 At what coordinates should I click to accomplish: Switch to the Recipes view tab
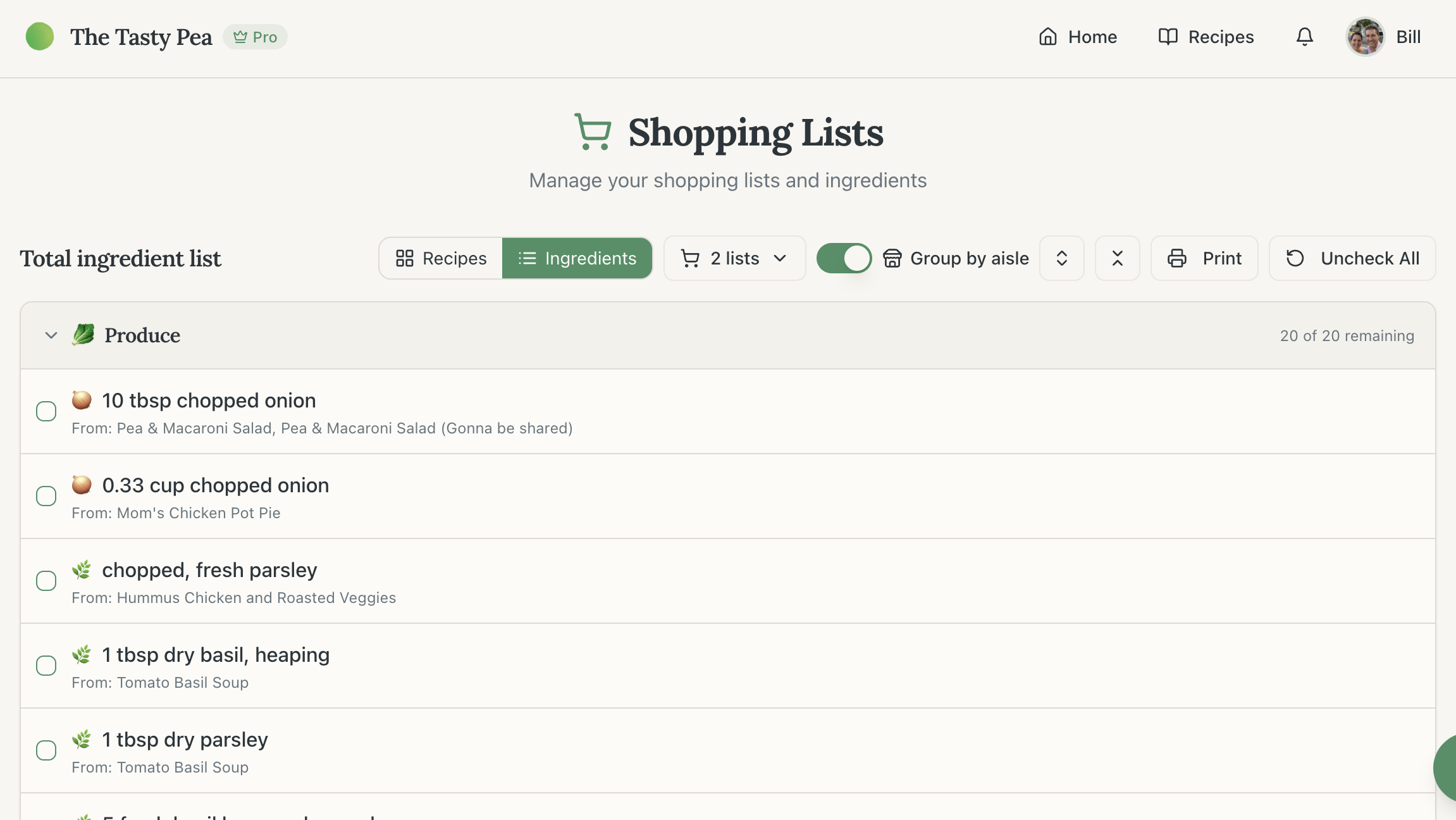point(441,258)
